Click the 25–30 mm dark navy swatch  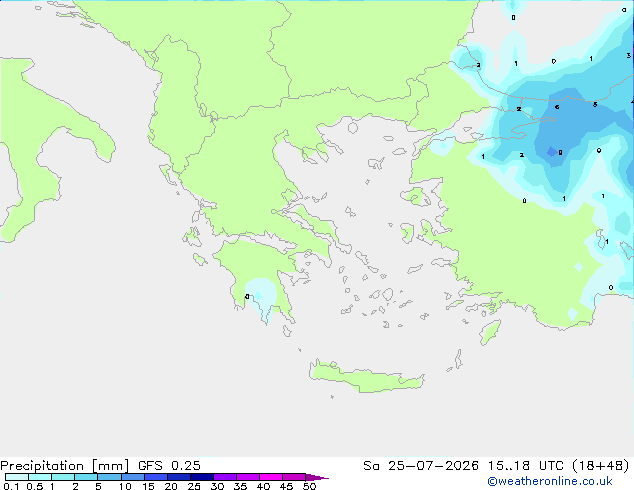click(x=202, y=477)
